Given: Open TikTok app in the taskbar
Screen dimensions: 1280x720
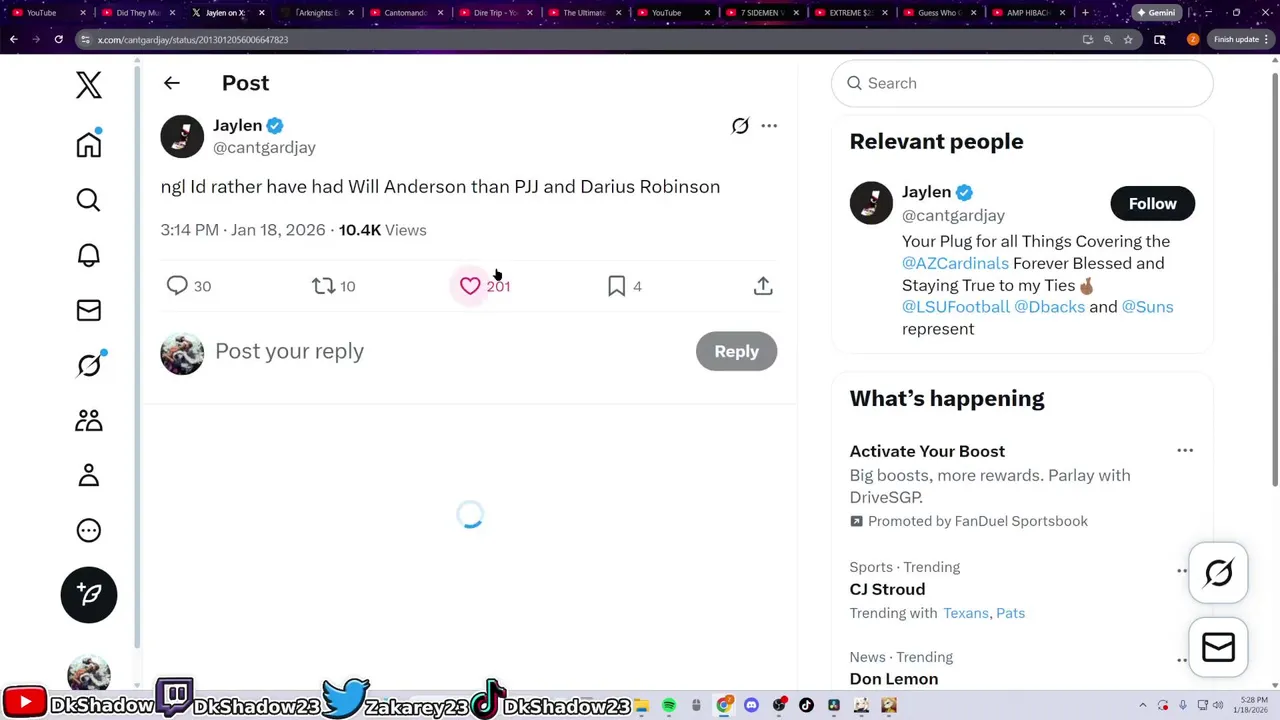Looking at the screenshot, I should pos(807,706).
